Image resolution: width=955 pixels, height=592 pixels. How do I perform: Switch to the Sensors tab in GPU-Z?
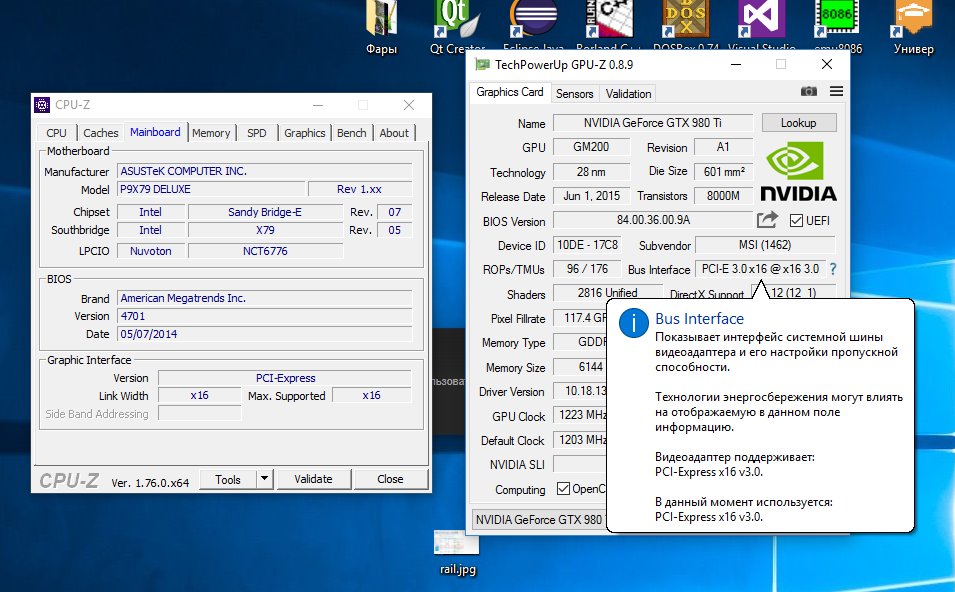tap(574, 94)
